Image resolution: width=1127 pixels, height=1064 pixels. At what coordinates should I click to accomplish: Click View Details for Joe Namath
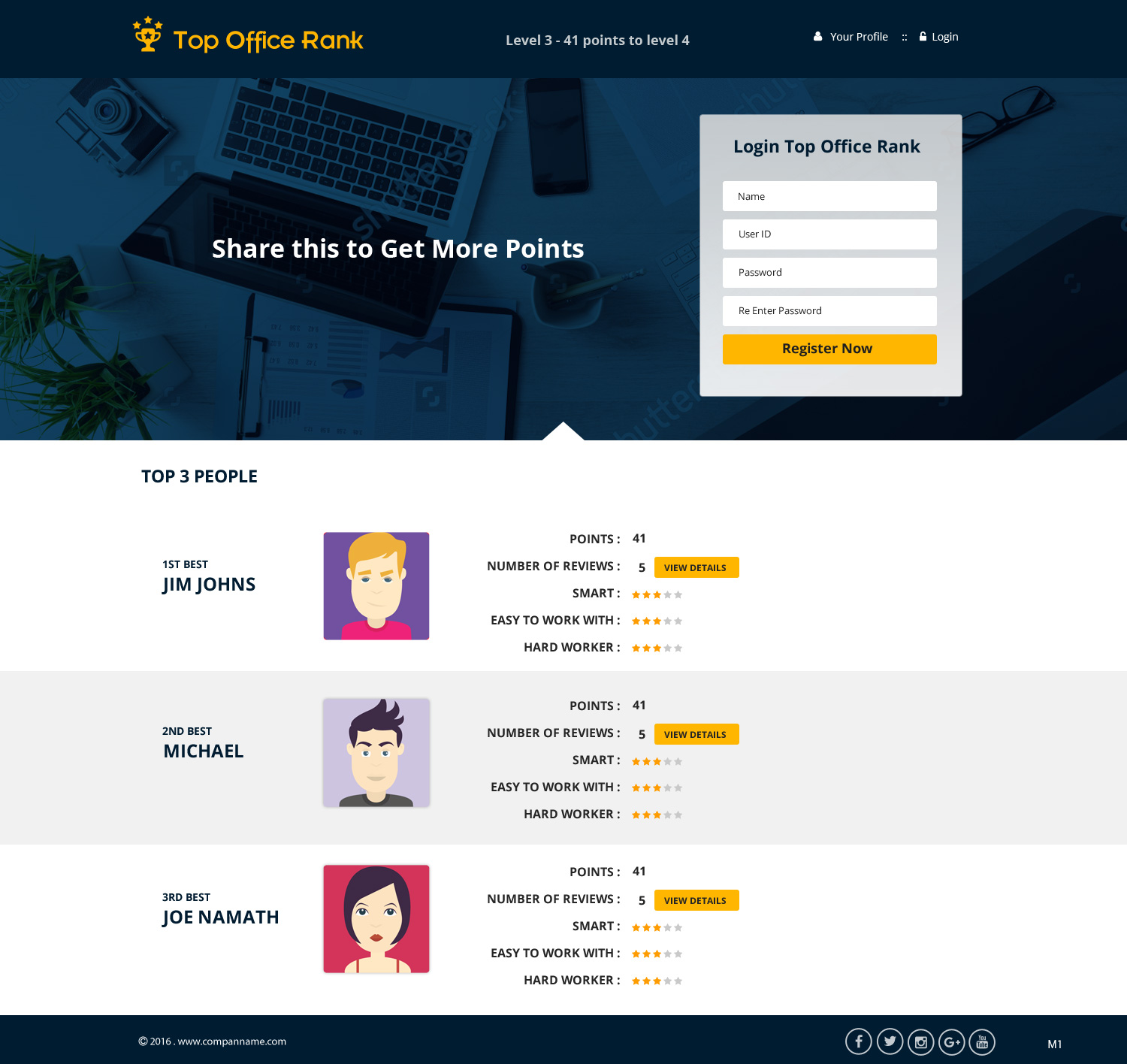click(696, 900)
